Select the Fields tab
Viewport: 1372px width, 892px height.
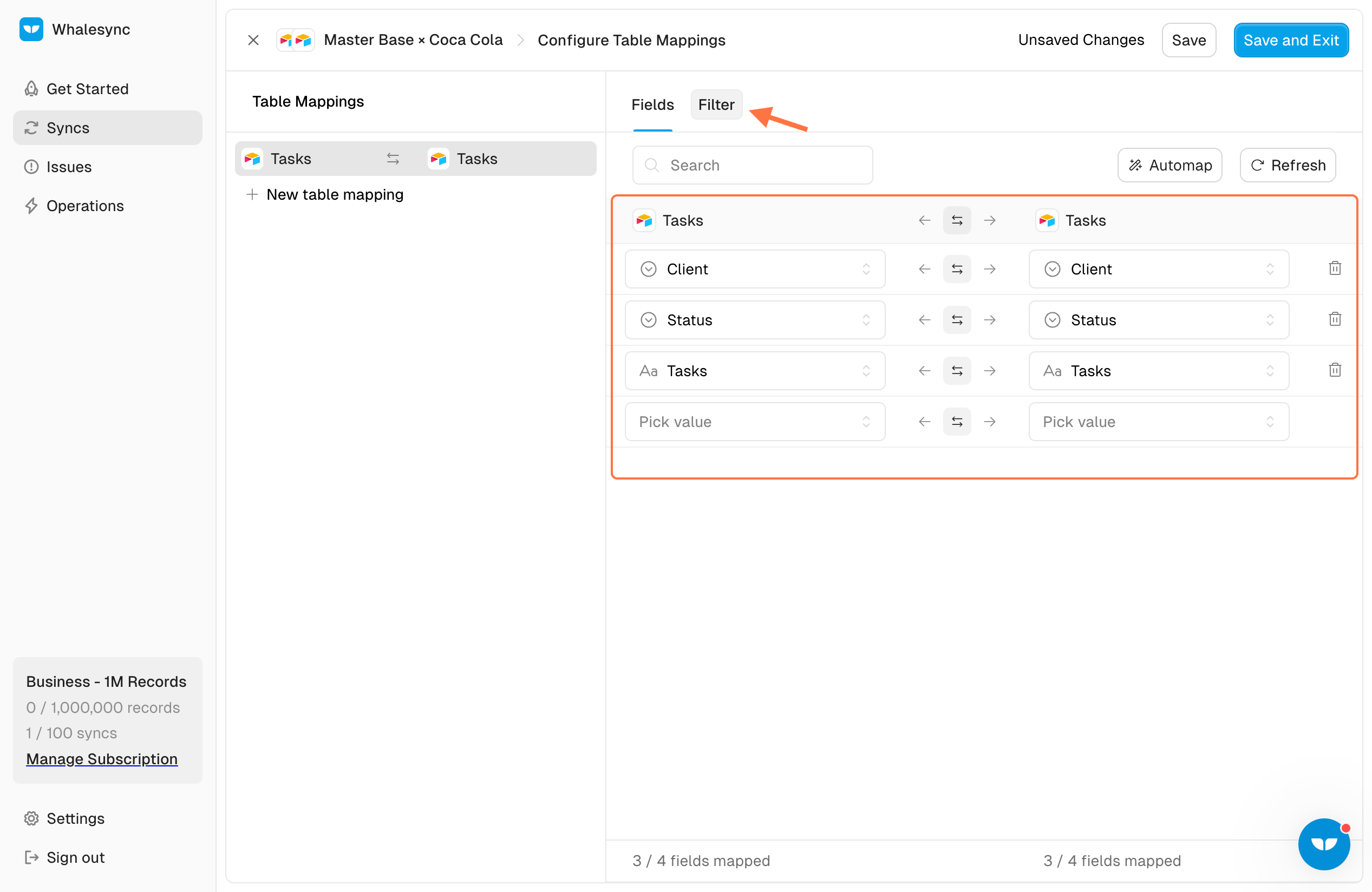(652, 104)
